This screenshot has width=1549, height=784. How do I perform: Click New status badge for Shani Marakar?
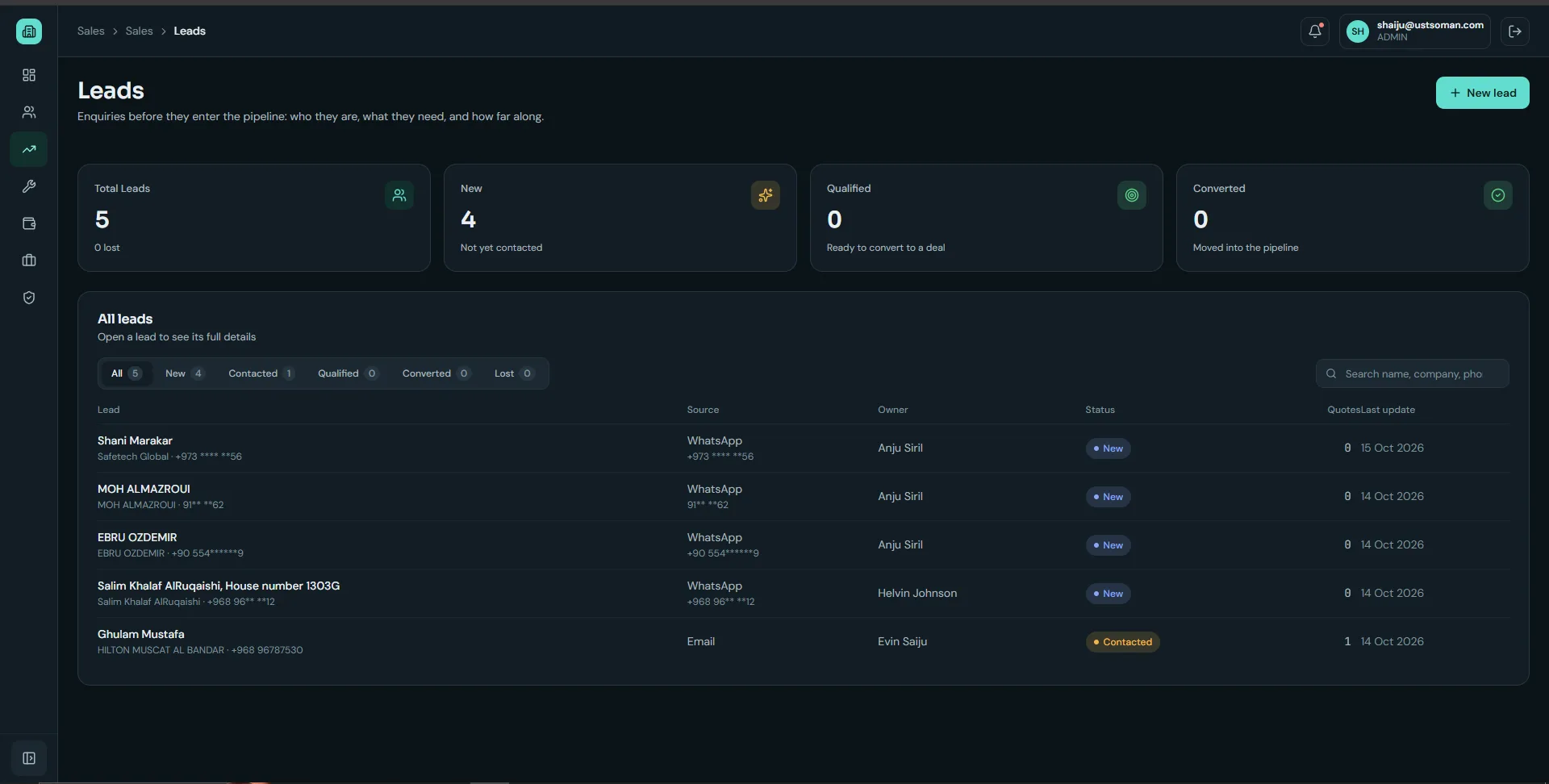1108,448
